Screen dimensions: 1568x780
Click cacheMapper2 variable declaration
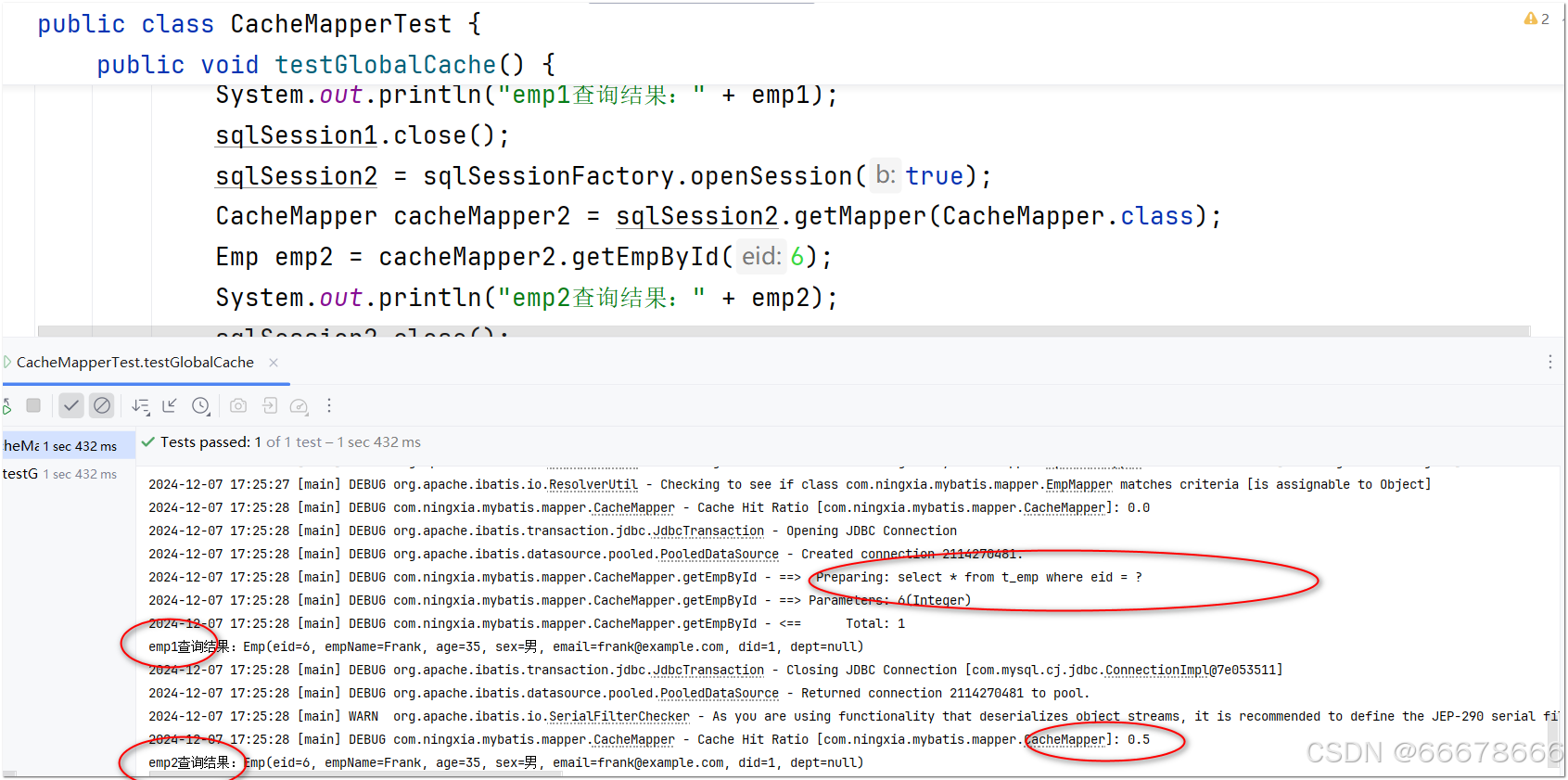[482, 216]
